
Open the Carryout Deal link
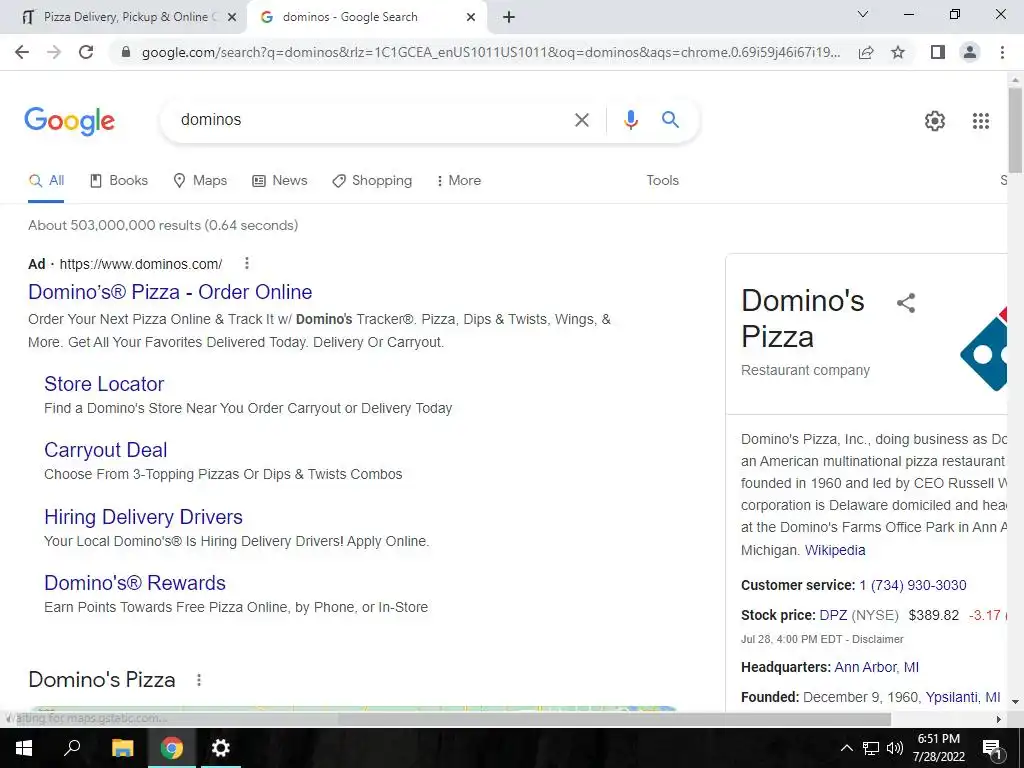click(105, 450)
